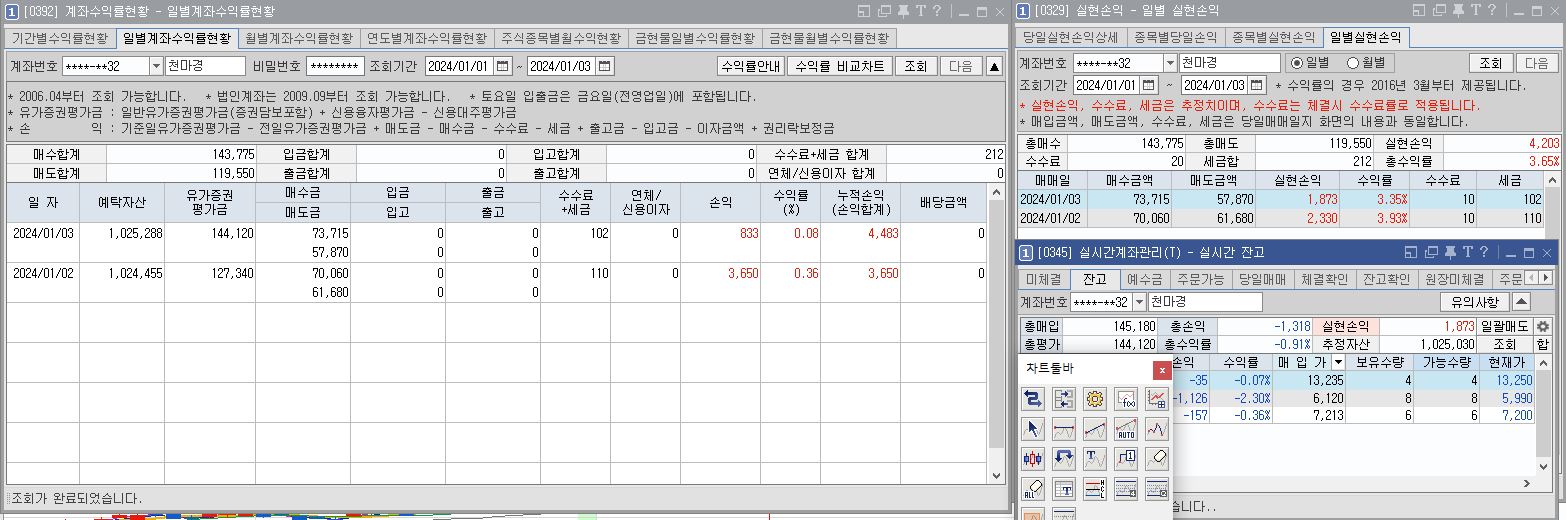Click the 비밀번호 password field
The height and width of the screenshot is (520, 1566).
tap(336, 66)
